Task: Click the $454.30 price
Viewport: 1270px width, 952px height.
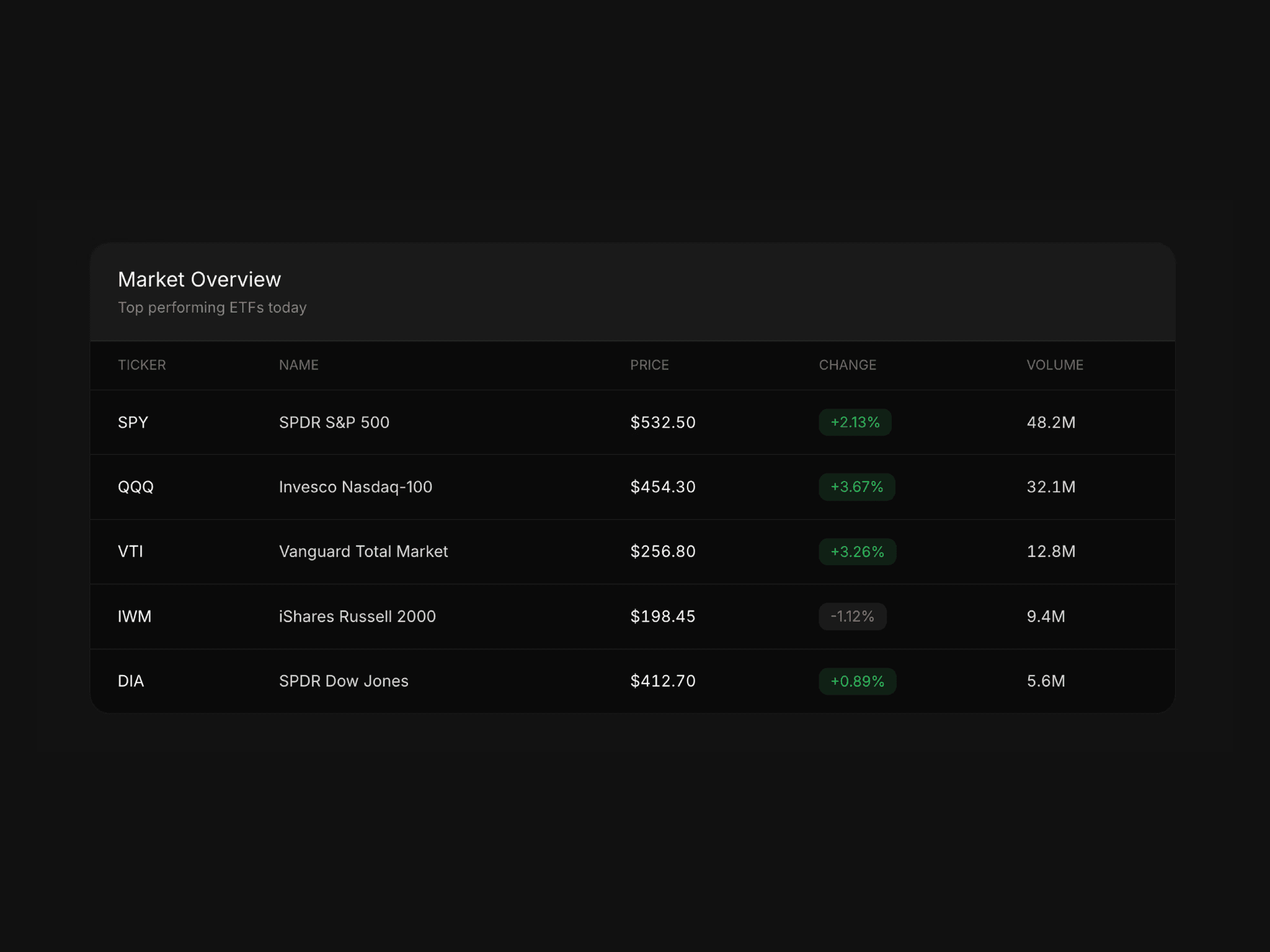Action: point(663,487)
